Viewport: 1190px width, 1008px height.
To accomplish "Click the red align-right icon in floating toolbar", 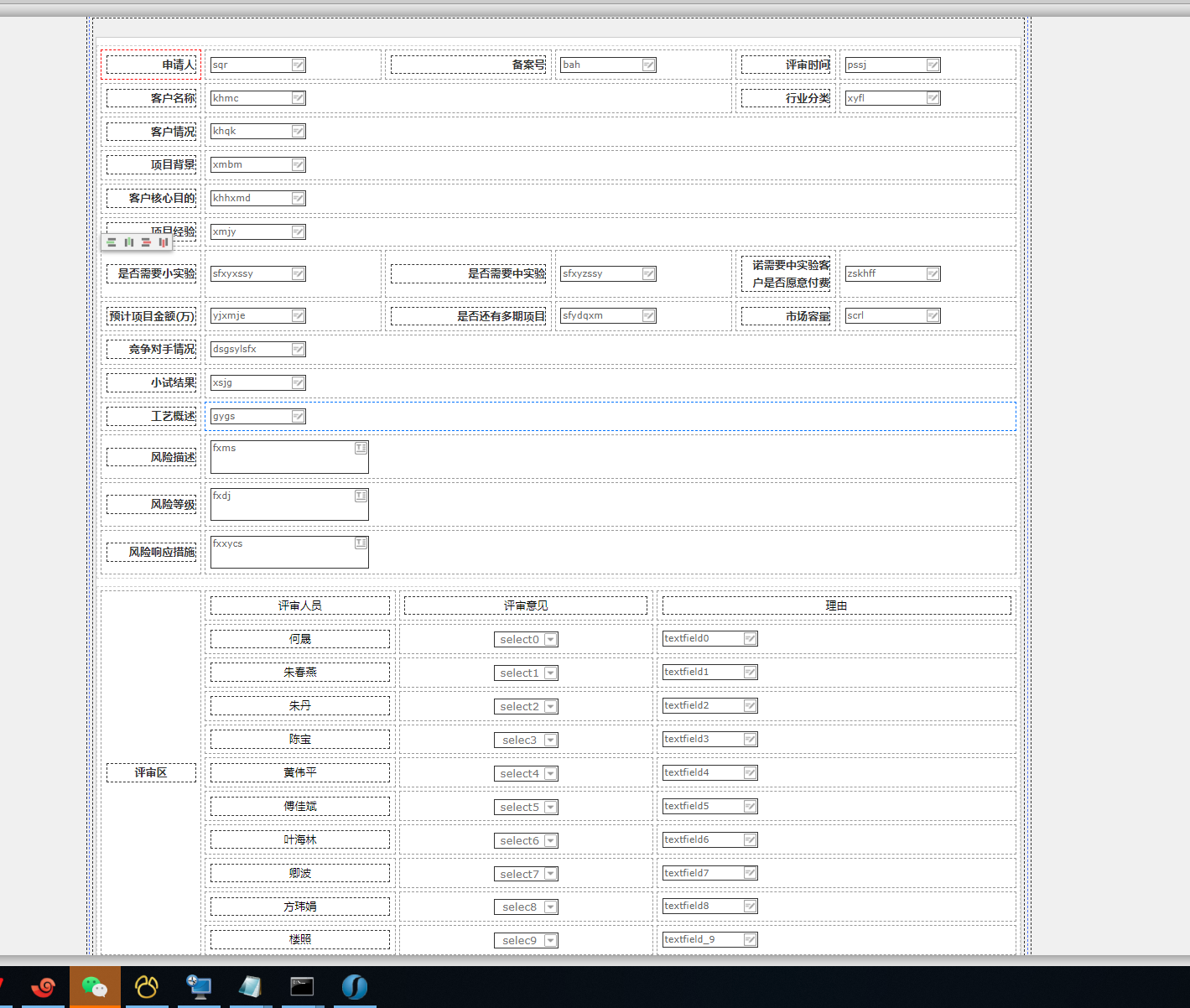I will [x=146, y=242].
